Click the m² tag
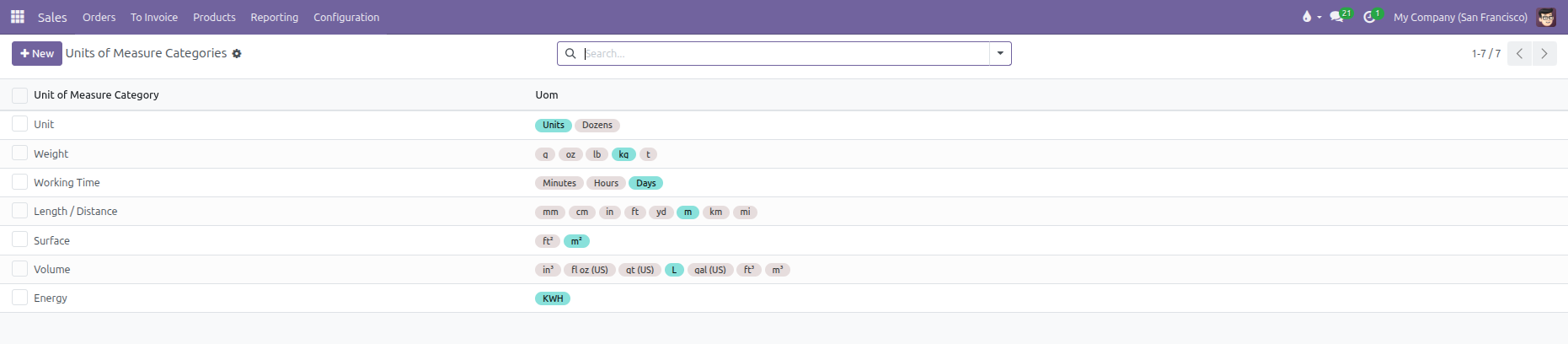The width and height of the screenshot is (1568, 344). 576,241
